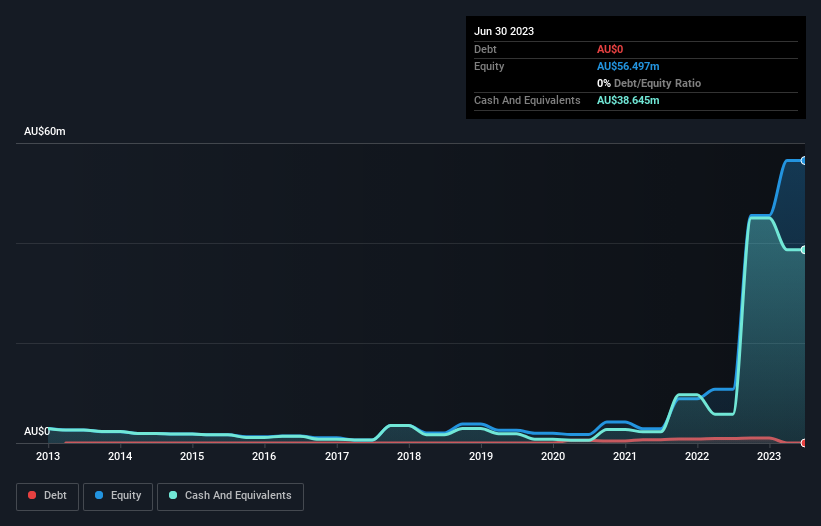
Task: Click the 2021 x-axis label
Action: [x=625, y=456]
